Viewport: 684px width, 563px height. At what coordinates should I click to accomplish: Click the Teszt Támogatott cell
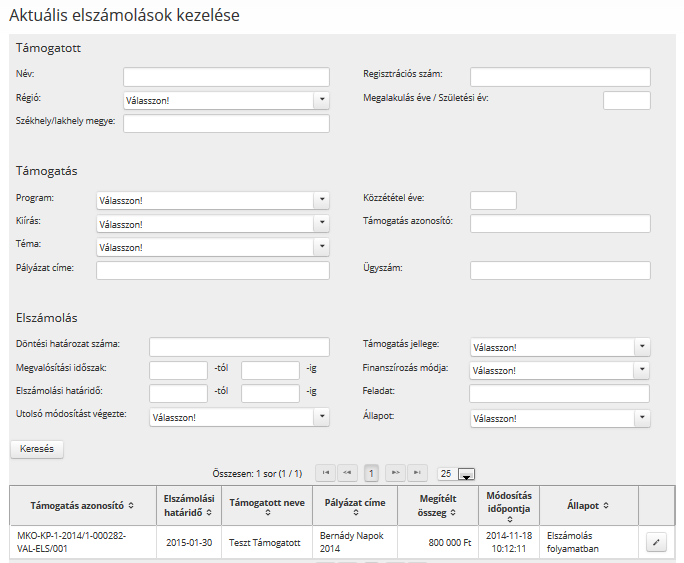(267, 542)
